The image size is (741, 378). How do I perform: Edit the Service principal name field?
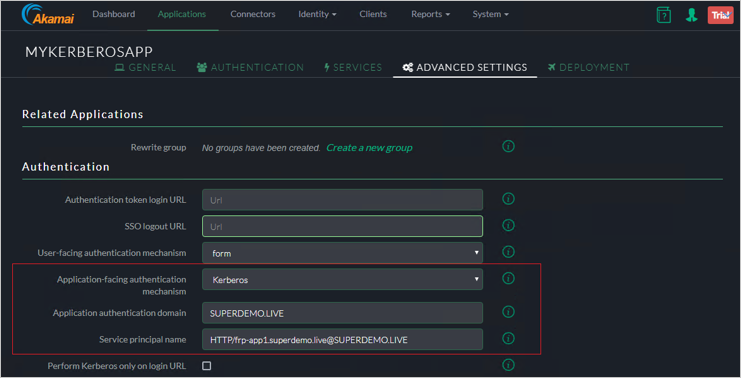[343, 339]
